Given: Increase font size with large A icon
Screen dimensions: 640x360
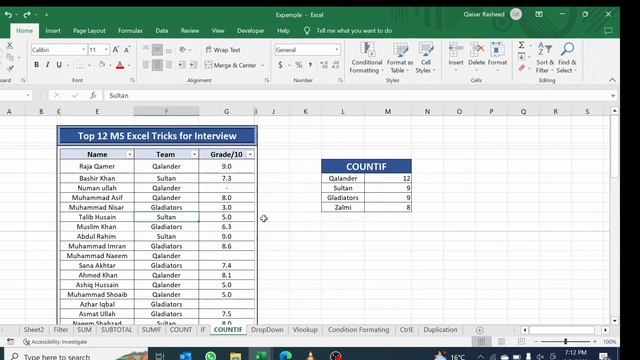Looking at the screenshot, I should 116,50.
